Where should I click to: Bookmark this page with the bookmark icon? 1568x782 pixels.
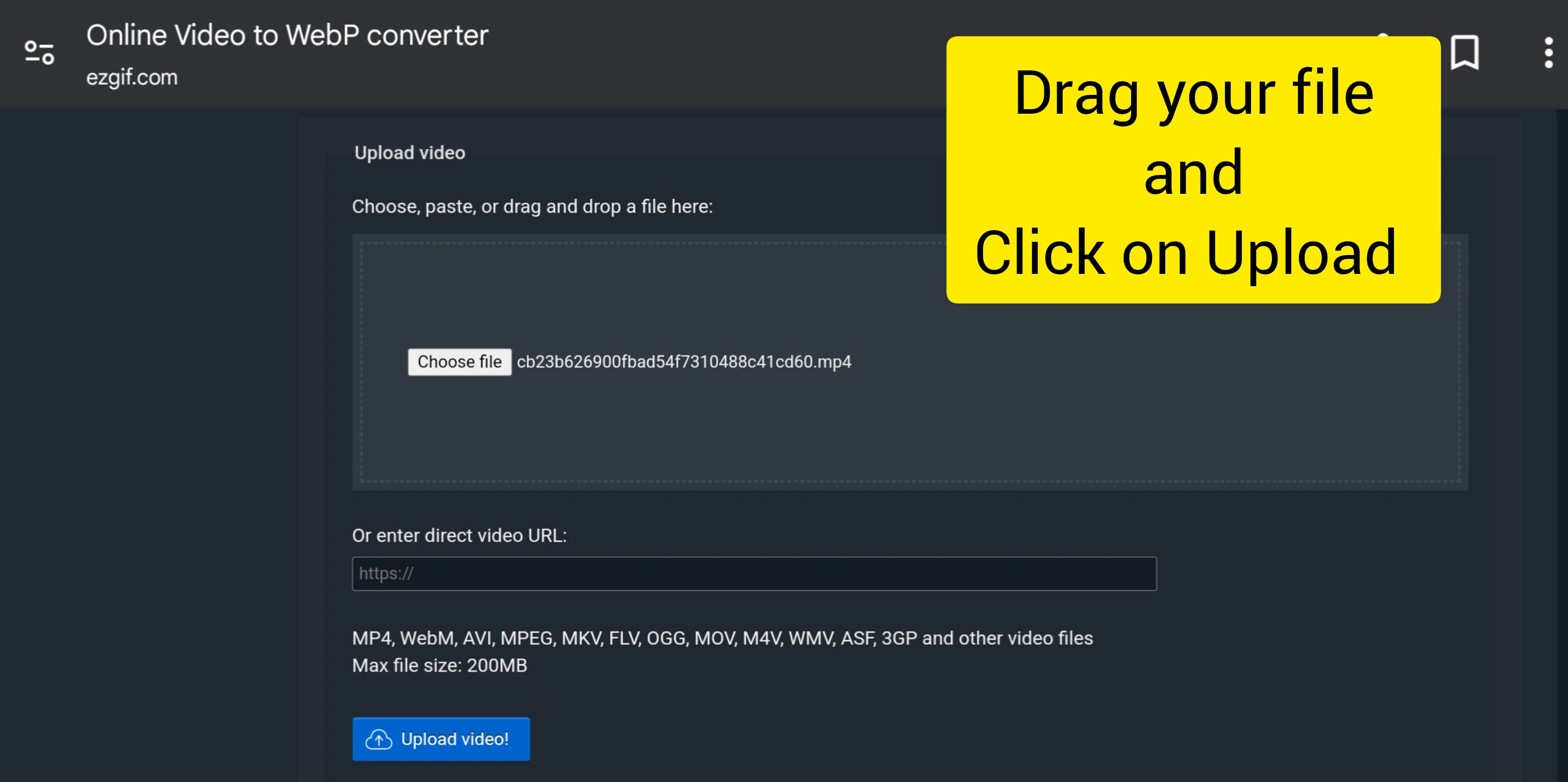pyautogui.click(x=1464, y=53)
